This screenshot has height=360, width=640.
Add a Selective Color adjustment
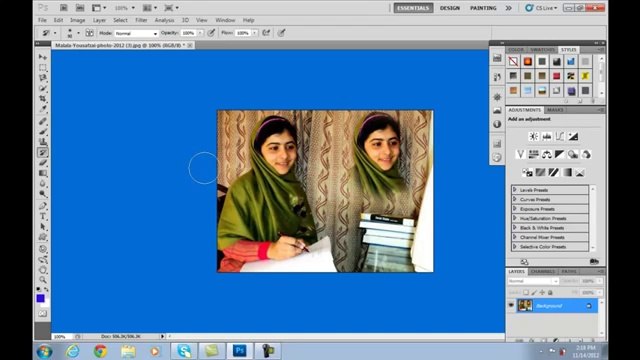coord(580,173)
